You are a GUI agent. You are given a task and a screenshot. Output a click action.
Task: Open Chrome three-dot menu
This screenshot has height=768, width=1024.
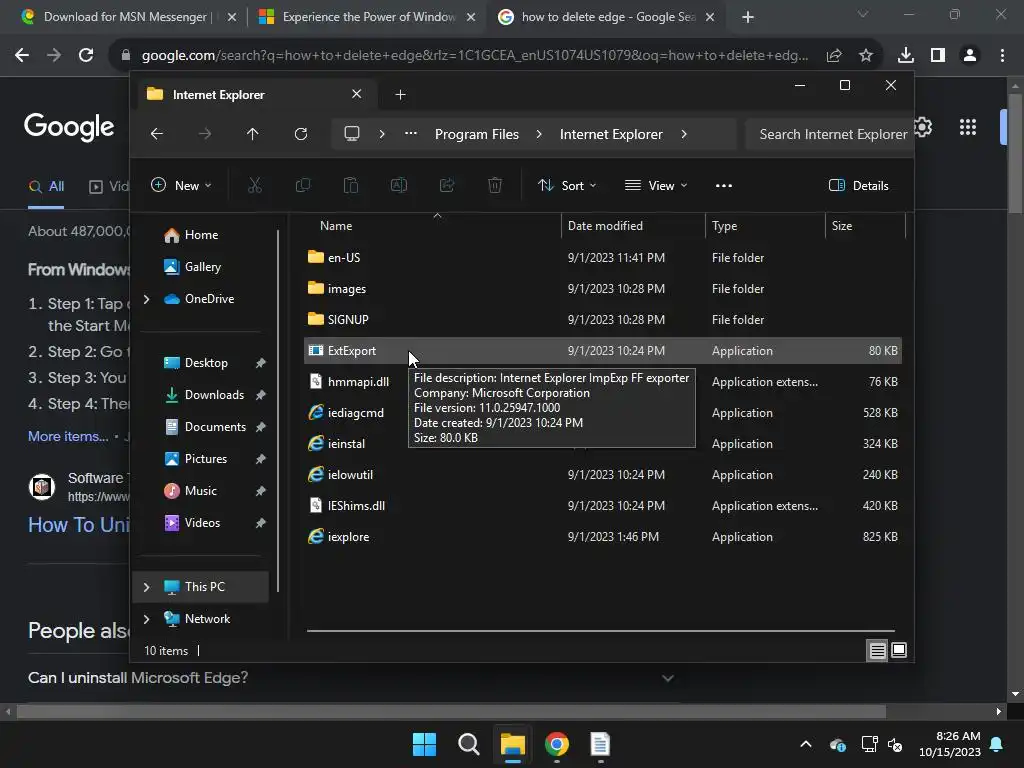[1002, 56]
